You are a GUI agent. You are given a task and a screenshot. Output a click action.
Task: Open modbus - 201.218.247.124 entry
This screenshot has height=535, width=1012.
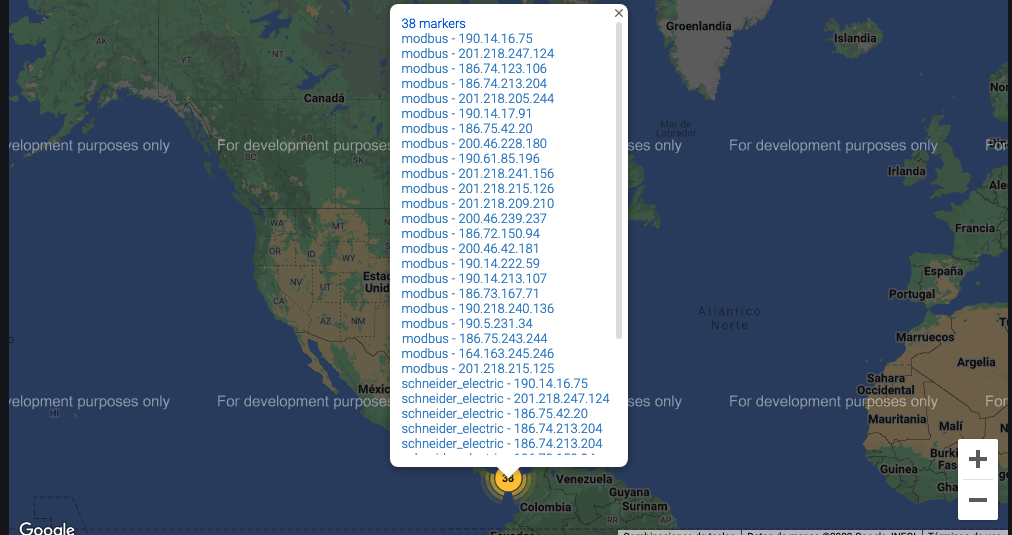[478, 54]
